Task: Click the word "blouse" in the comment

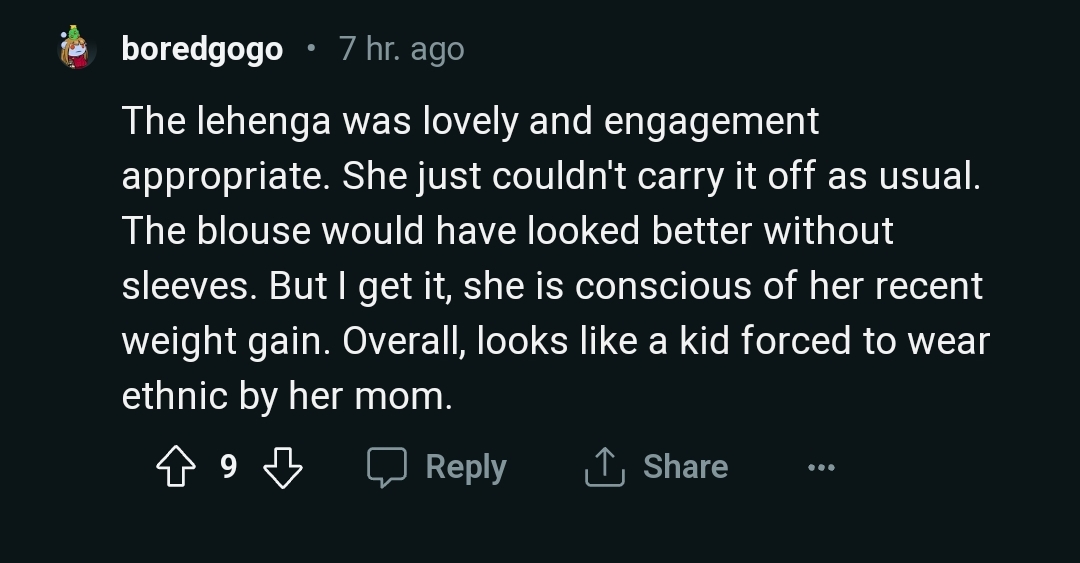Action: [254, 232]
